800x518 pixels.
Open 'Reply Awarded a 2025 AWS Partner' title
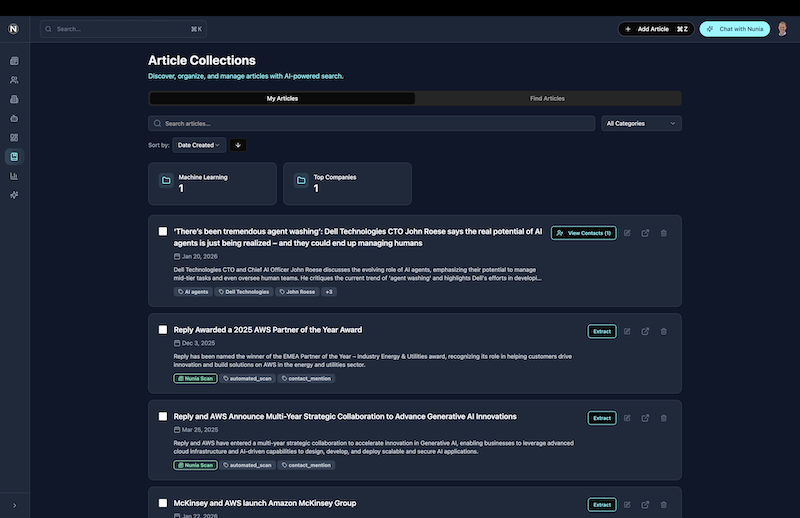(268, 330)
